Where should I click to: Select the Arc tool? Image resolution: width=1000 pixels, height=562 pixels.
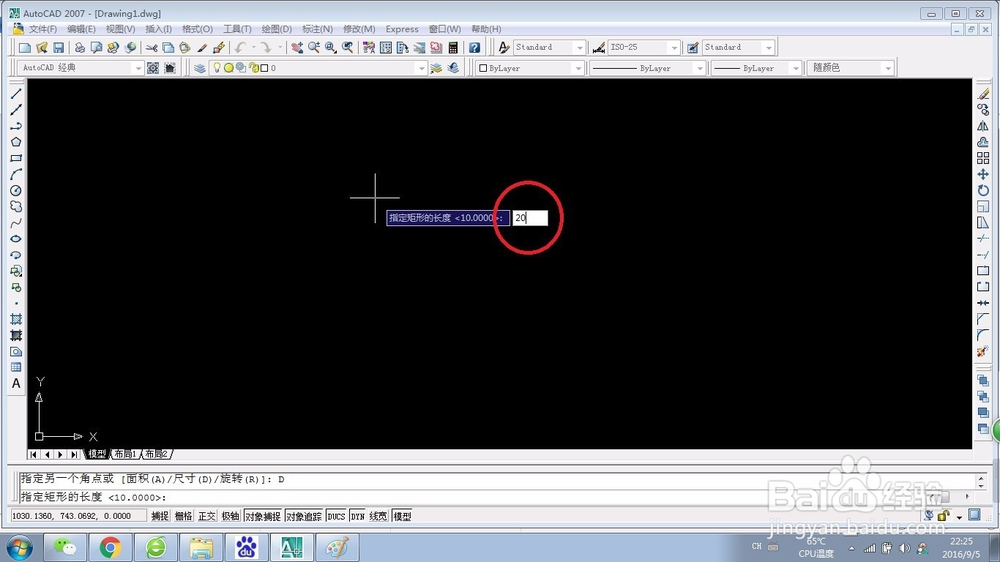click(x=16, y=174)
